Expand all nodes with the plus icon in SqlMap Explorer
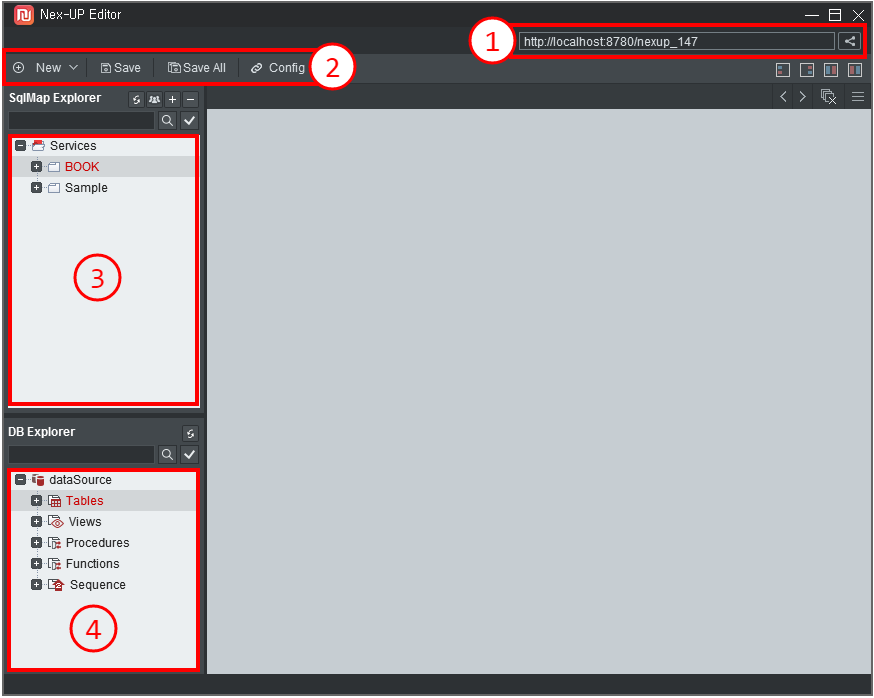 [173, 100]
